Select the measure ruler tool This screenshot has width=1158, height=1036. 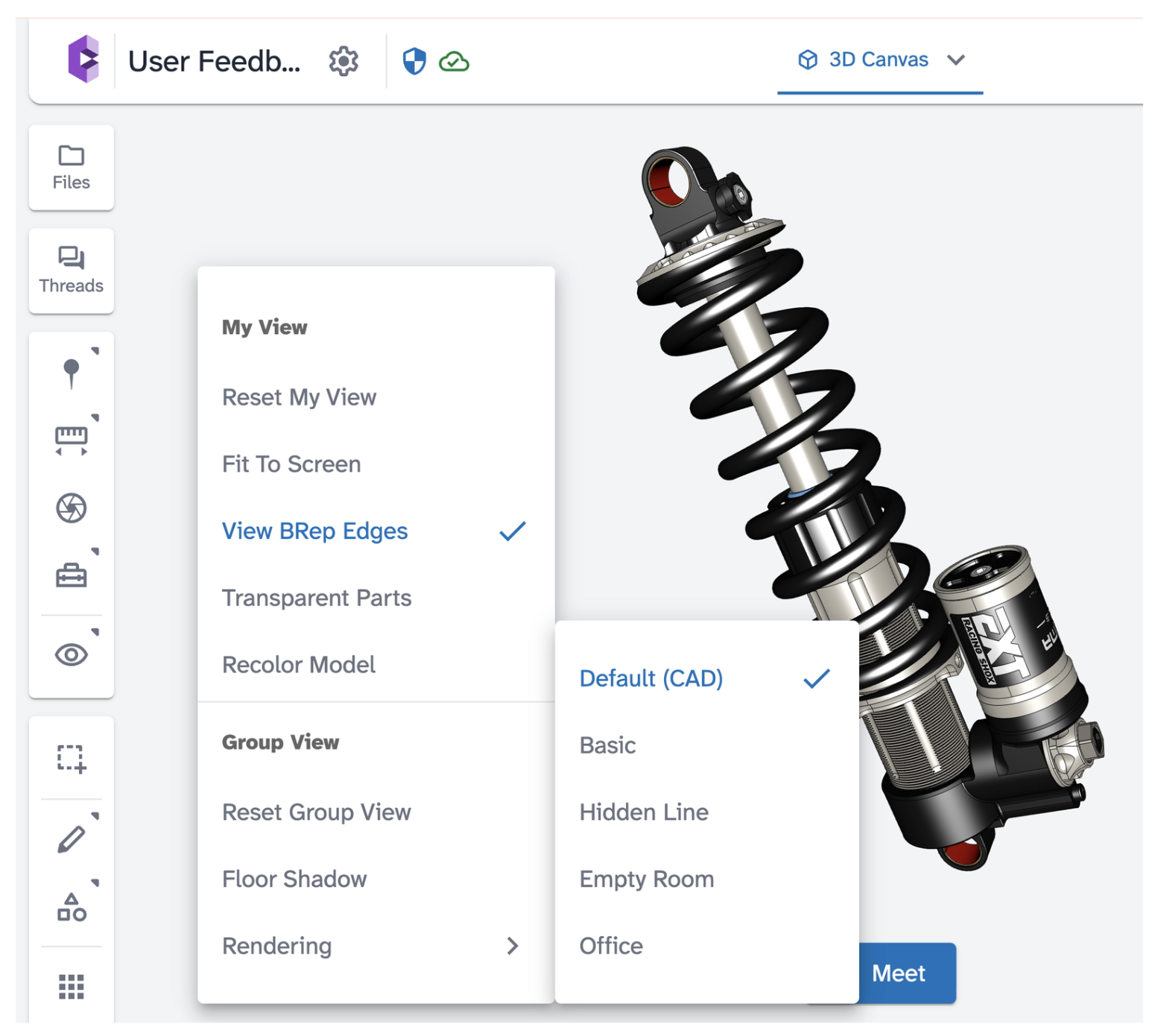(72, 440)
